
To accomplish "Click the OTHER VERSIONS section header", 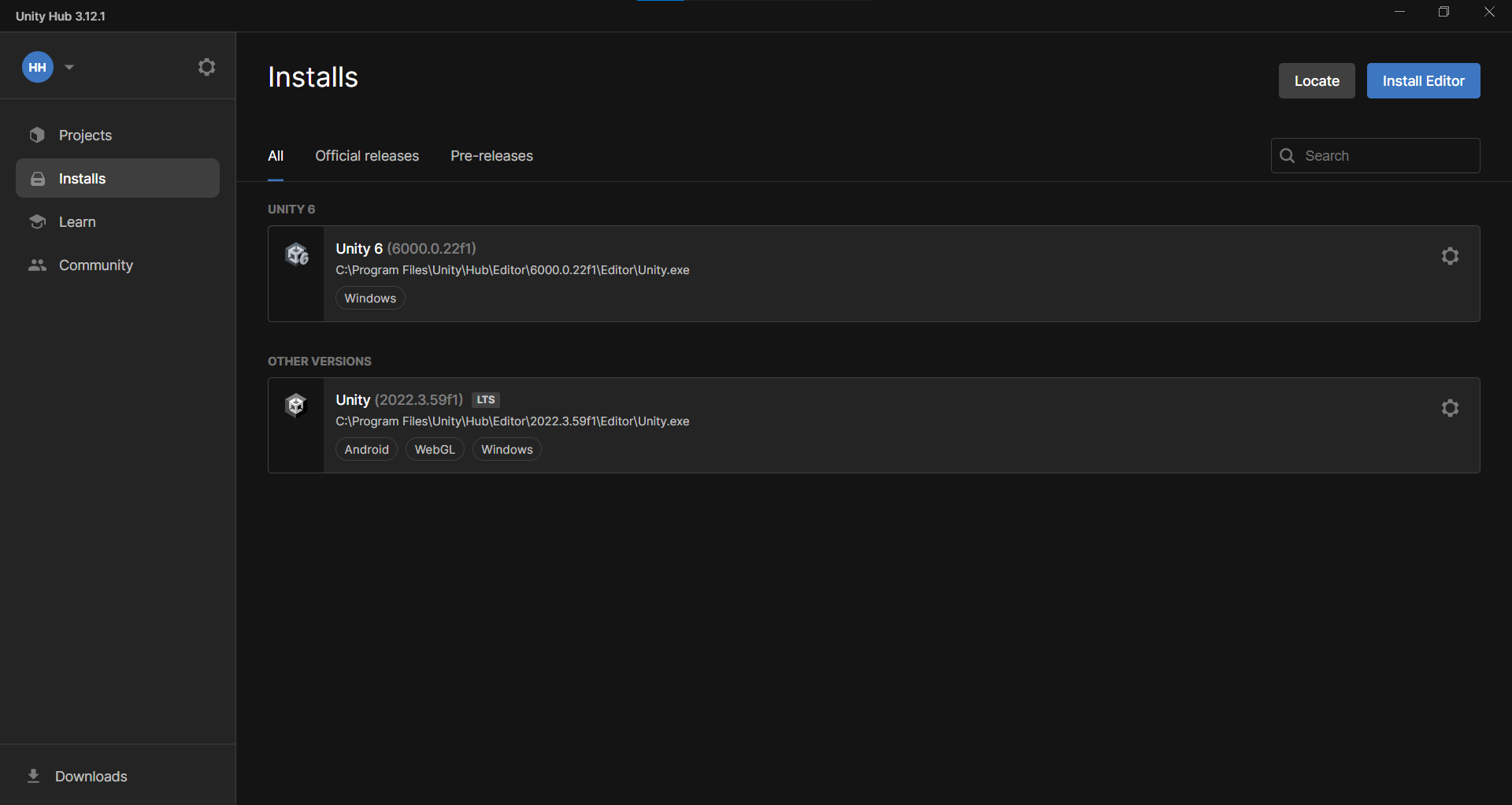I will 320,361.
